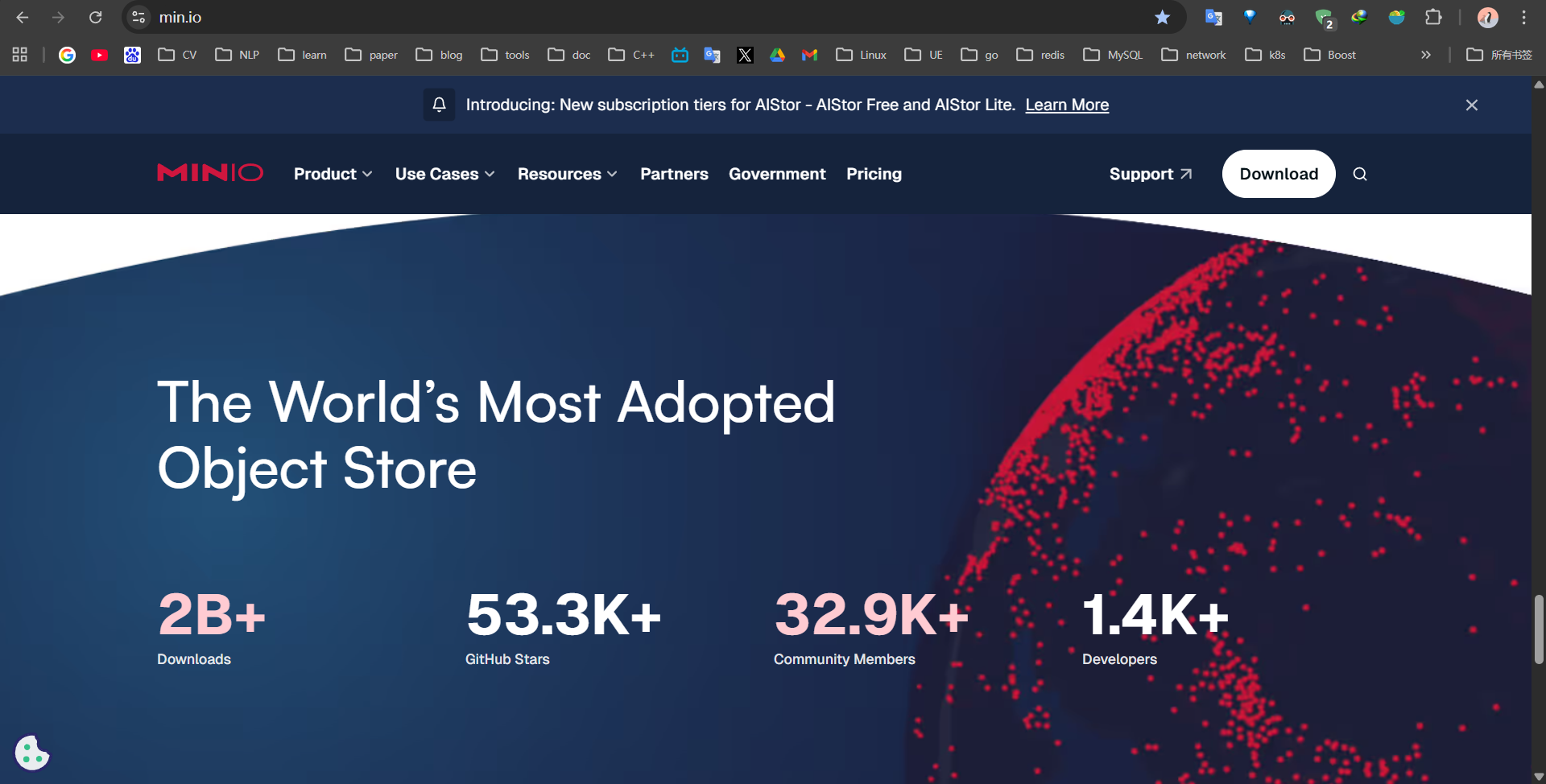
Task: Click the scrollbar up arrow
Action: coord(1539,84)
